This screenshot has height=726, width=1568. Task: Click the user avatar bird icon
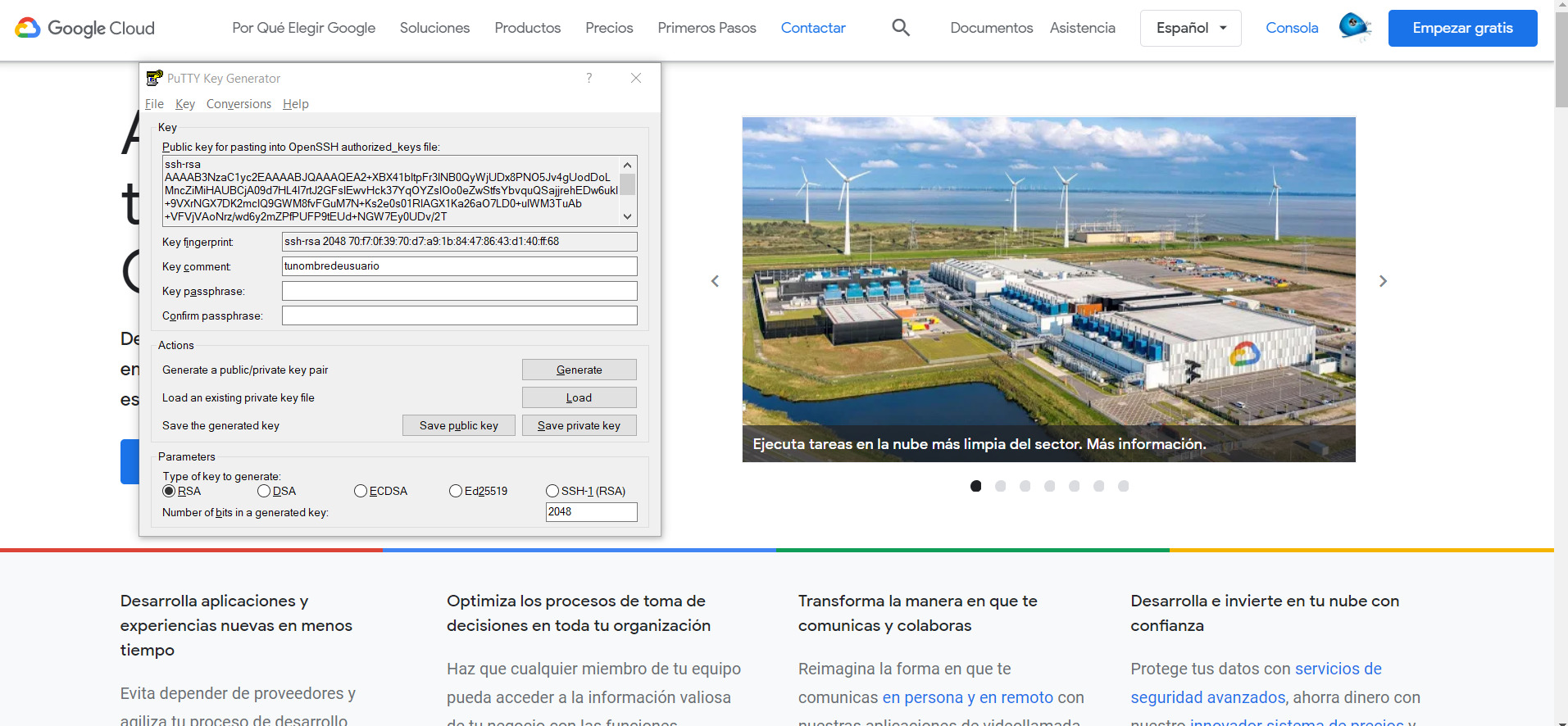tap(1354, 27)
